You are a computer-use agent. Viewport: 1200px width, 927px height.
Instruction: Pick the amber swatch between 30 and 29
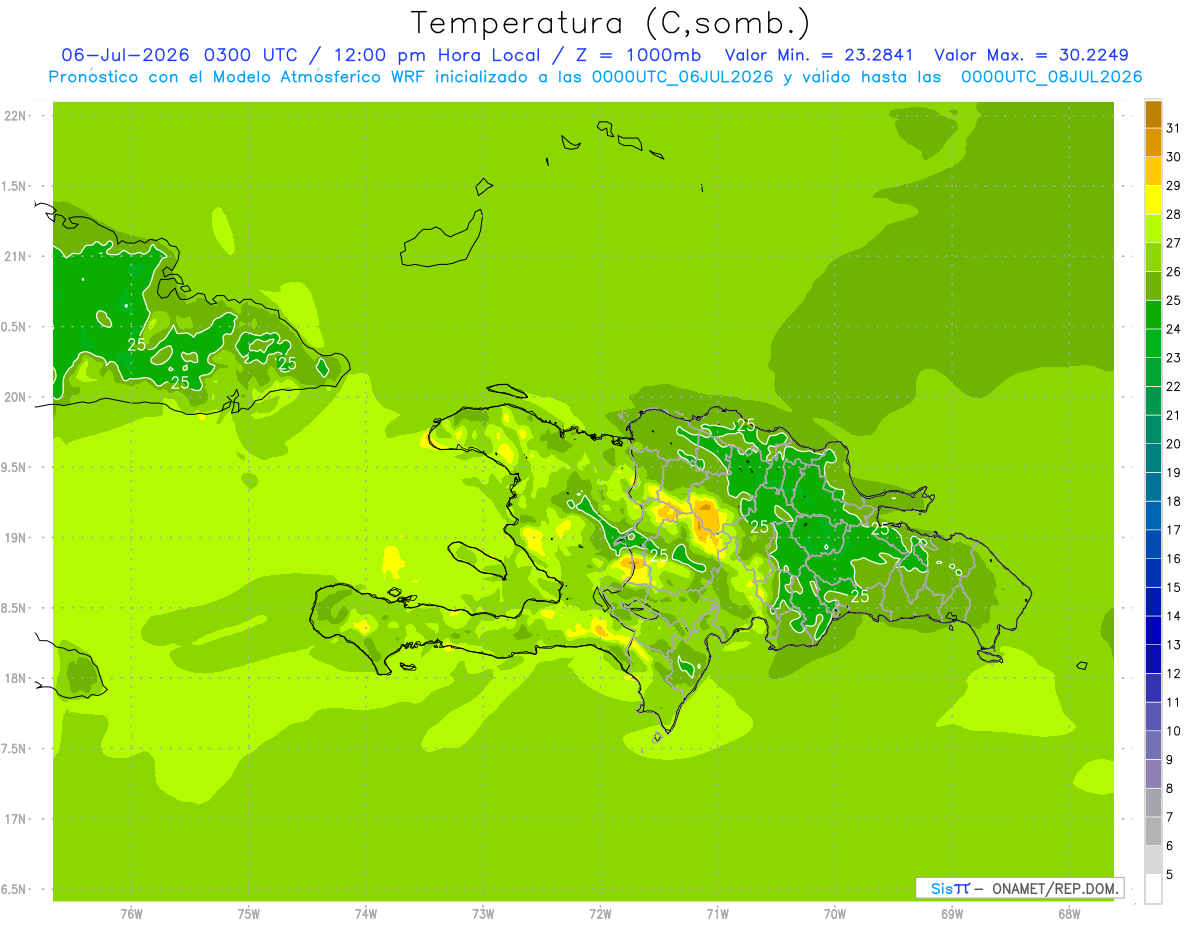click(x=1153, y=171)
